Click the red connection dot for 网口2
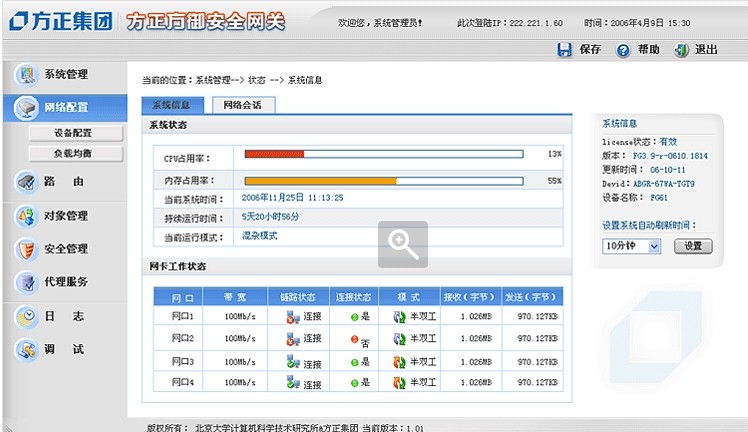The image size is (748, 432). click(x=354, y=339)
